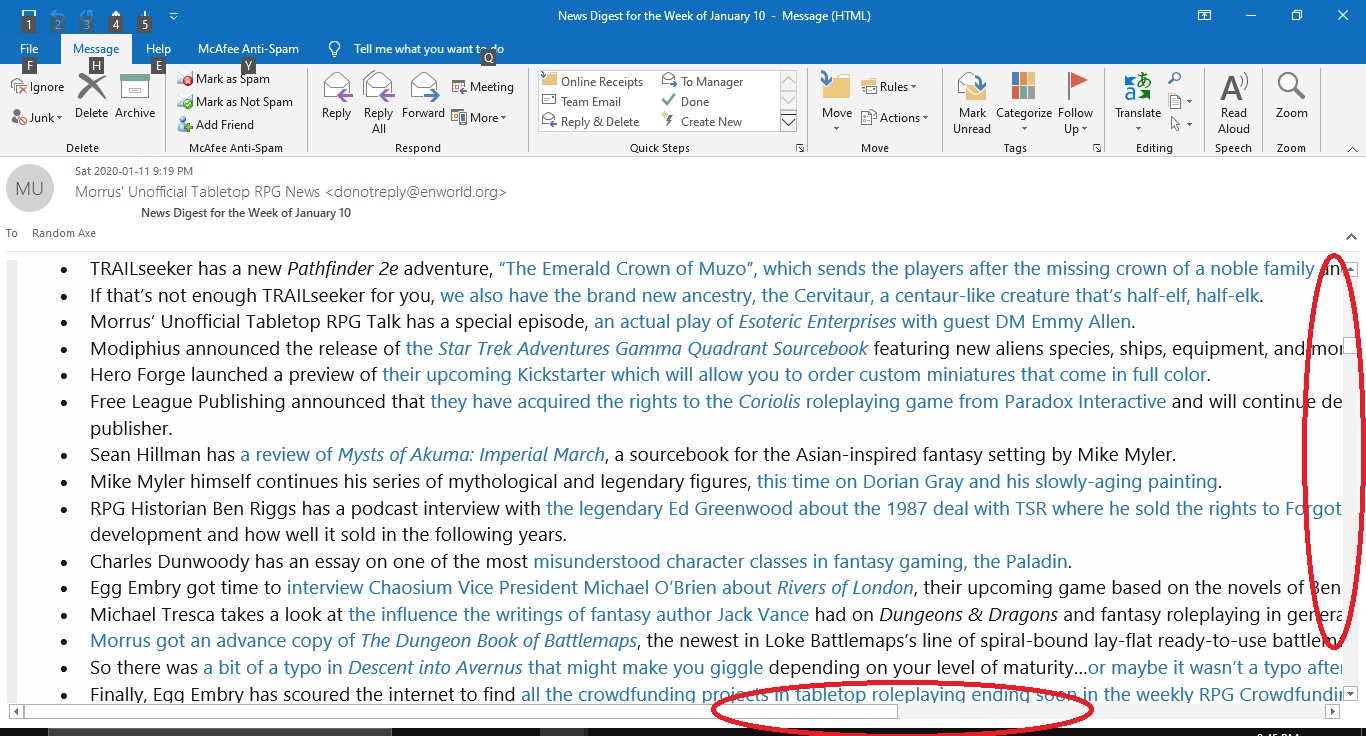The width and height of the screenshot is (1366, 736).
Task: Open the Categorize color menu
Action: 1023,103
